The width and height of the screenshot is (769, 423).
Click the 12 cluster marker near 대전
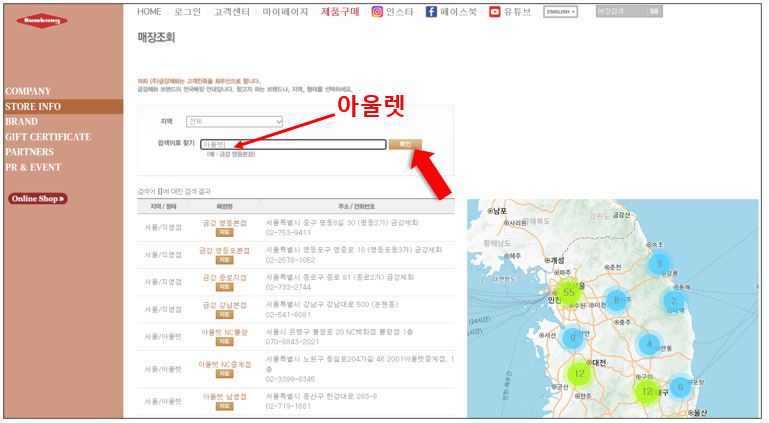(579, 373)
